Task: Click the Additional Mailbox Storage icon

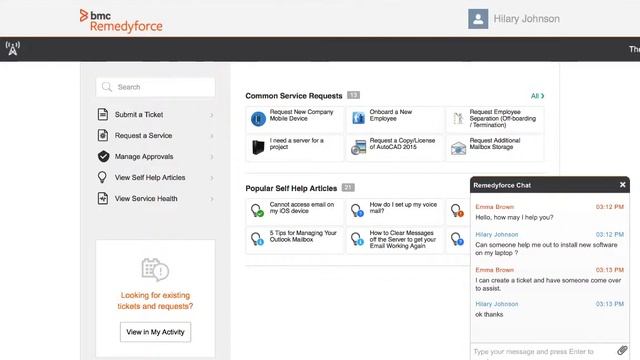Action: 458,148
